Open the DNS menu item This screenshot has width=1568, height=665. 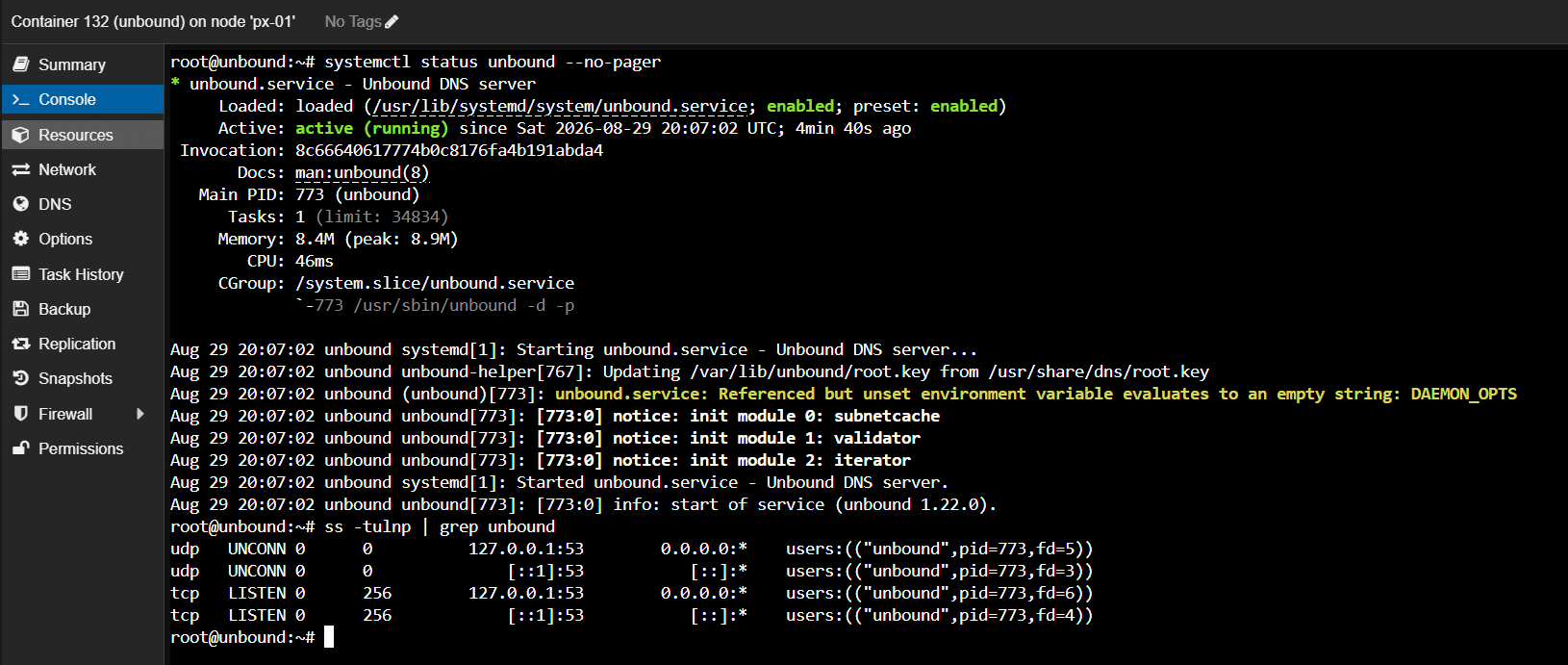[82, 204]
